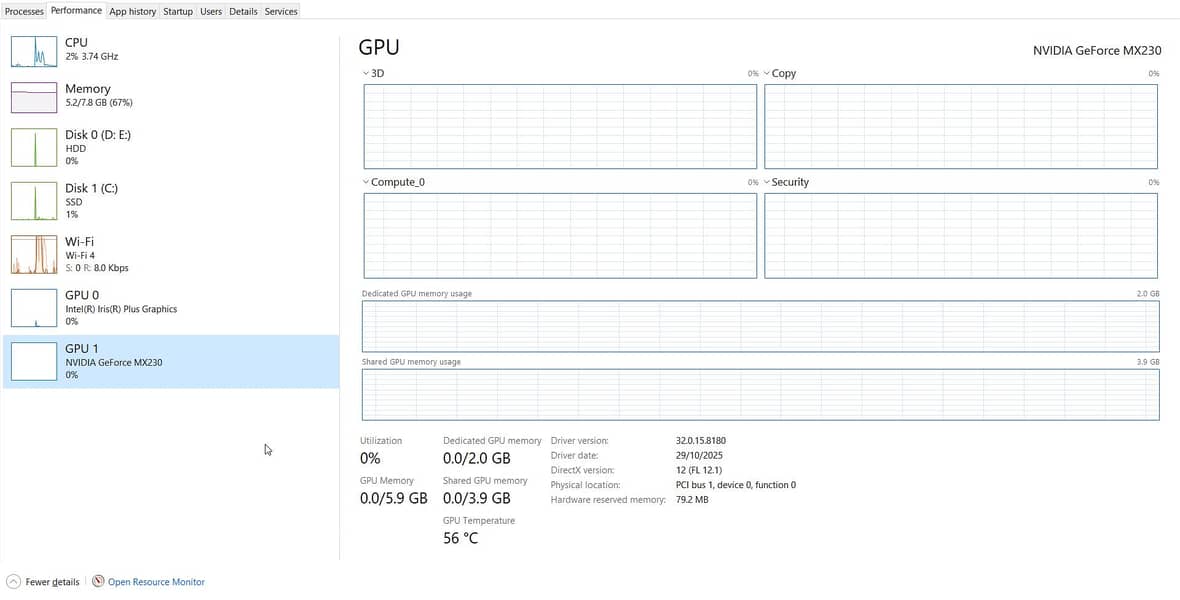
Task: Open the Performance tab
Action: tap(76, 11)
